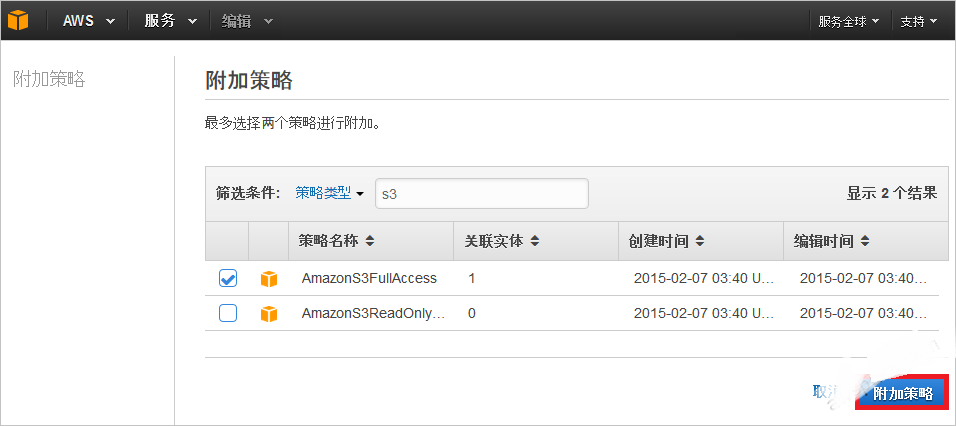
Task: Click the 显示 2 个结果 count text
Action: coord(891,194)
